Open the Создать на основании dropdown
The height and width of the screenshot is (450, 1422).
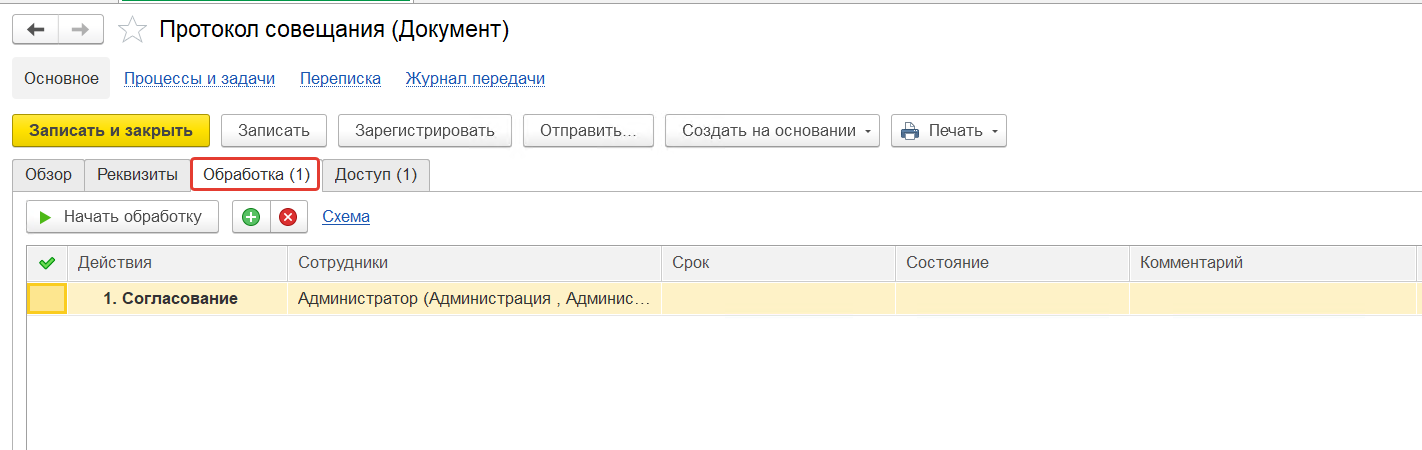click(x=772, y=131)
